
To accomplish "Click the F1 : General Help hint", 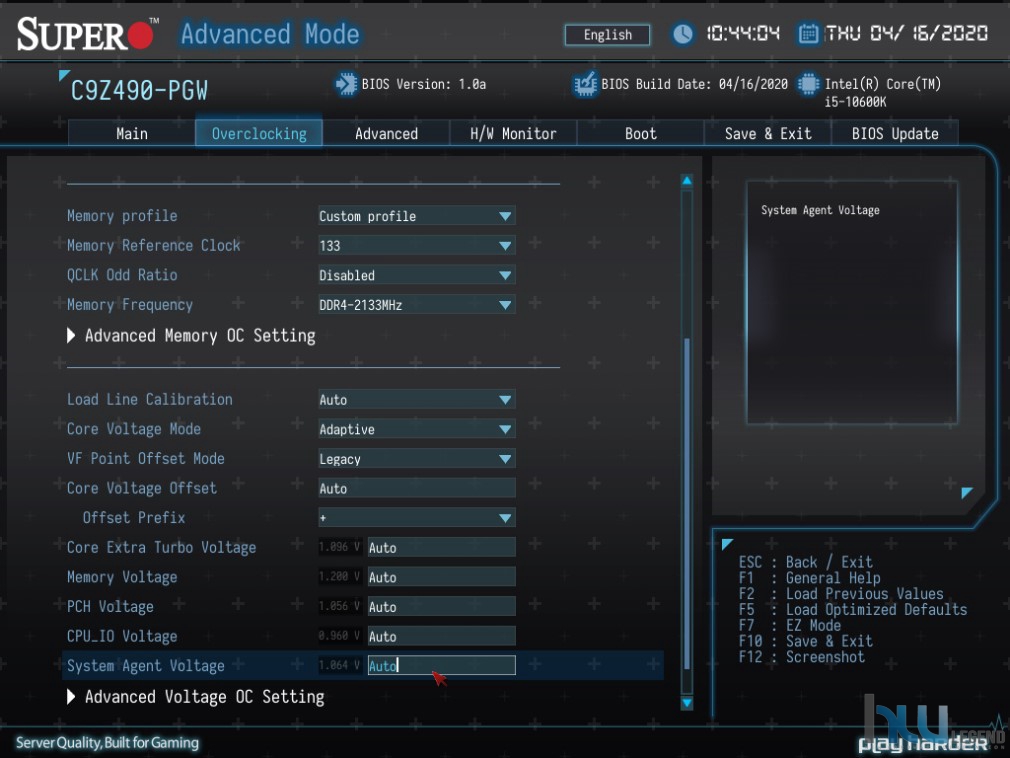I will (x=809, y=578).
